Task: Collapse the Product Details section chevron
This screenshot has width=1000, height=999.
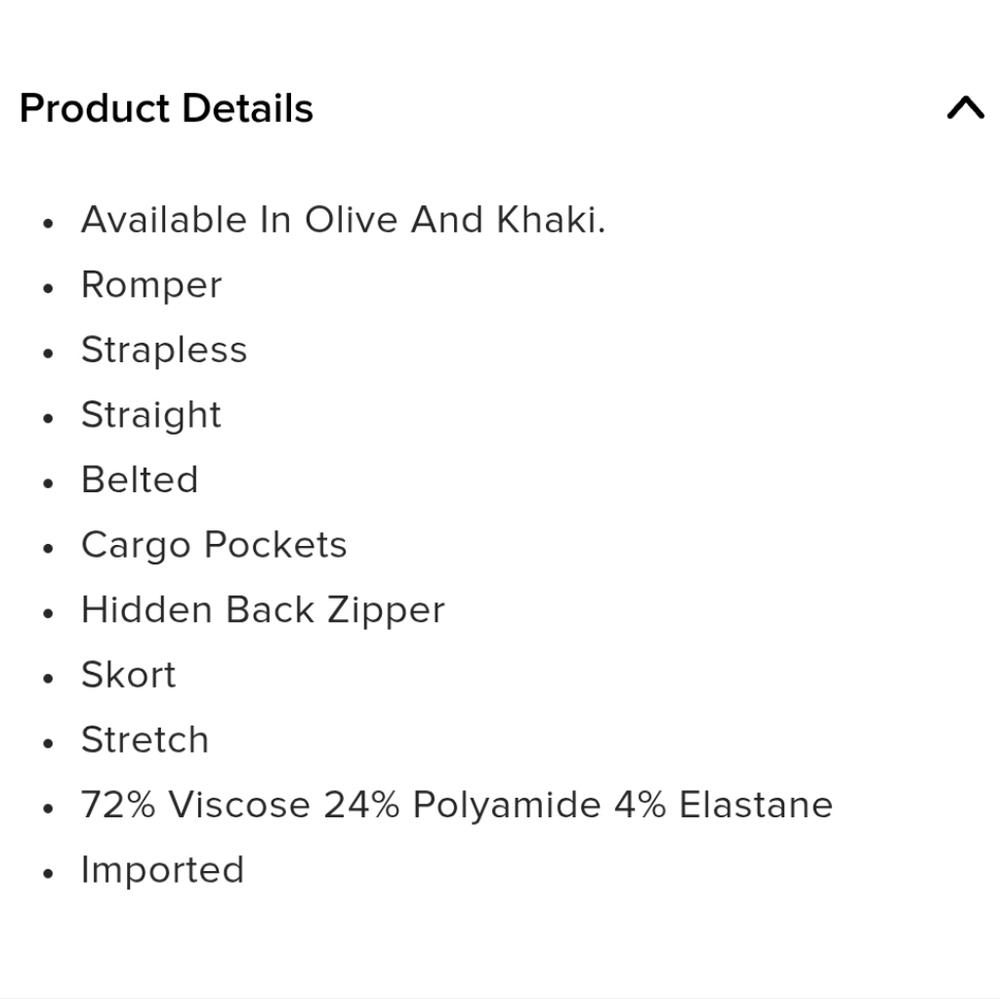Action: (965, 108)
